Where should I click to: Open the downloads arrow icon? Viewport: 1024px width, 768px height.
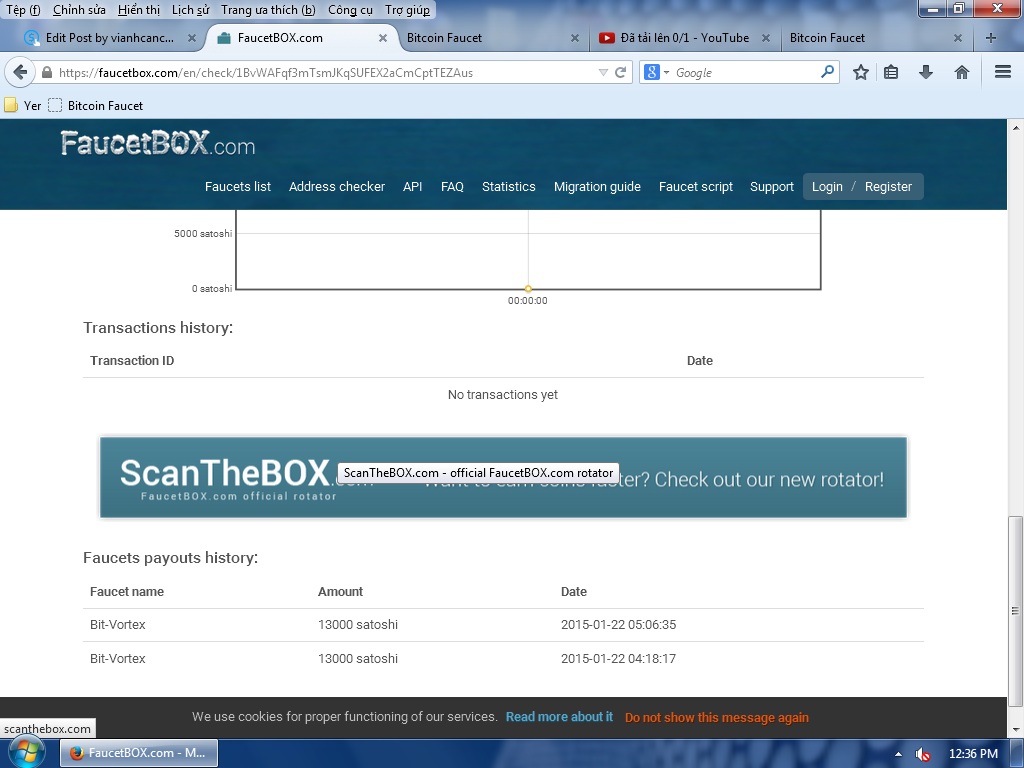(x=925, y=72)
